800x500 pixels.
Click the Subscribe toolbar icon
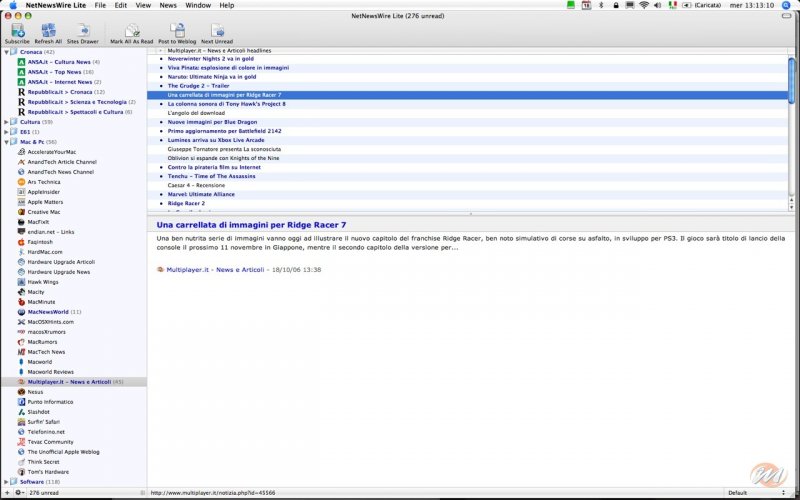click(x=17, y=31)
